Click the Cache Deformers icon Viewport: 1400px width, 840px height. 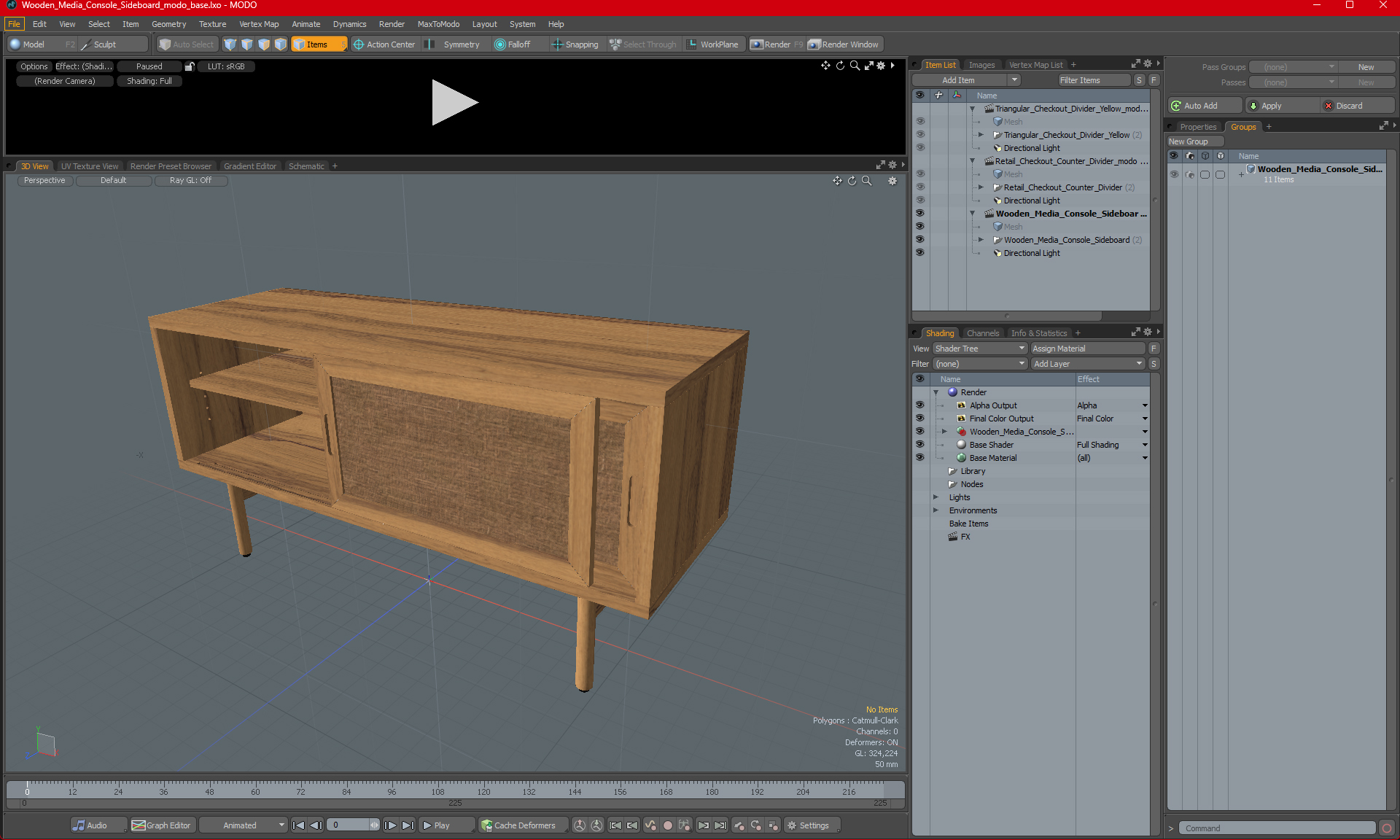(486, 825)
